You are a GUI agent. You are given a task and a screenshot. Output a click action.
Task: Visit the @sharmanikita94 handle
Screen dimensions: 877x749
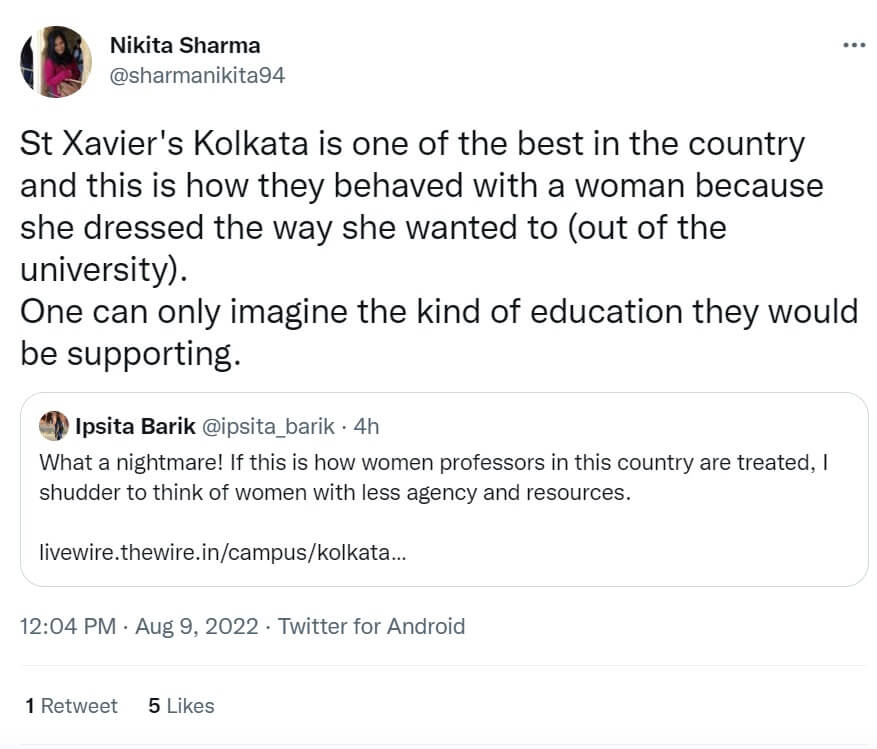click(196, 75)
